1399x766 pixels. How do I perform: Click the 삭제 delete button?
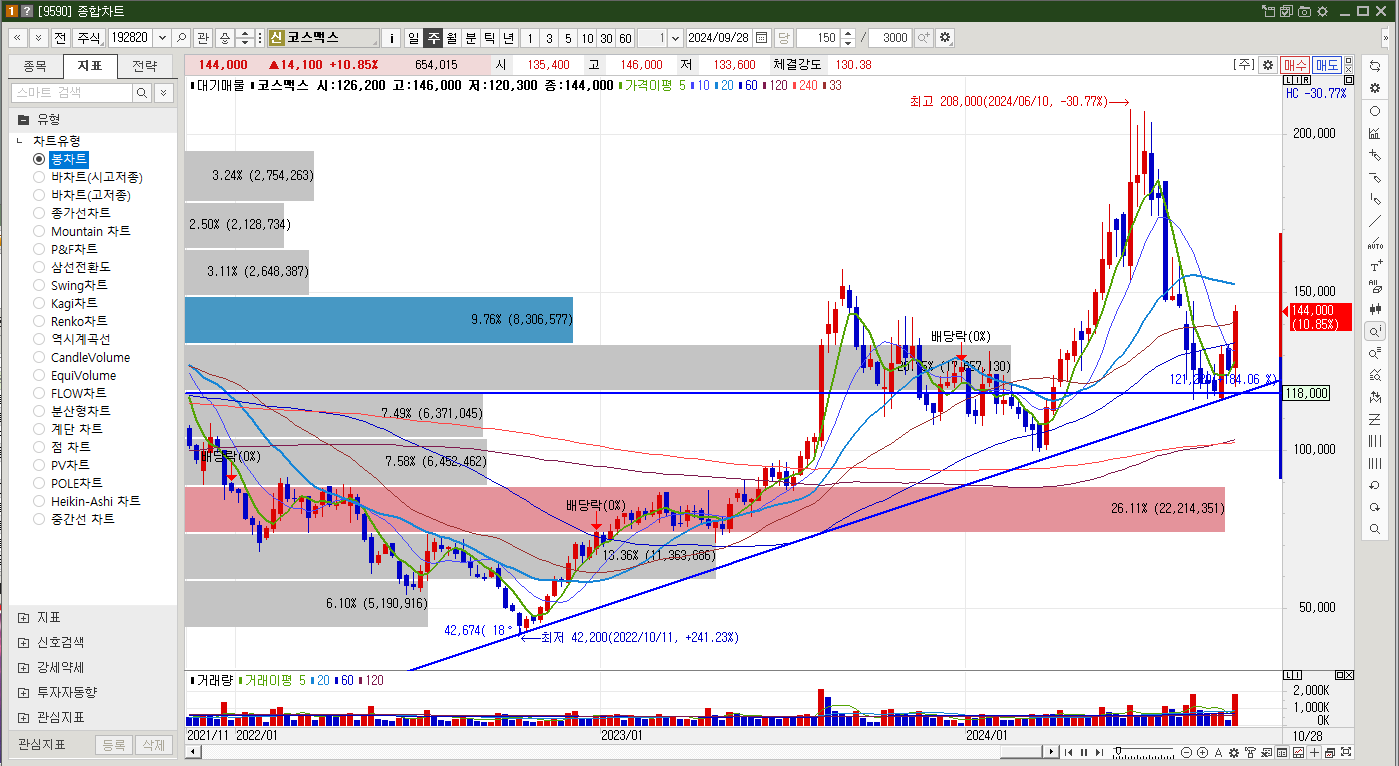pyautogui.click(x=152, y=745)
